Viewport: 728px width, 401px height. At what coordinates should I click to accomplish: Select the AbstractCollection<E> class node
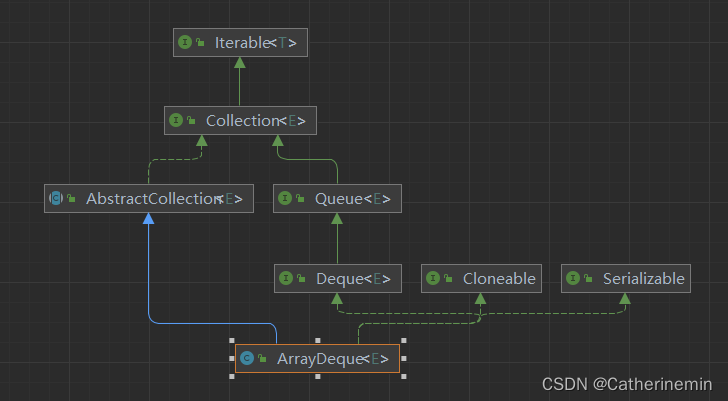tap(149, 199)
